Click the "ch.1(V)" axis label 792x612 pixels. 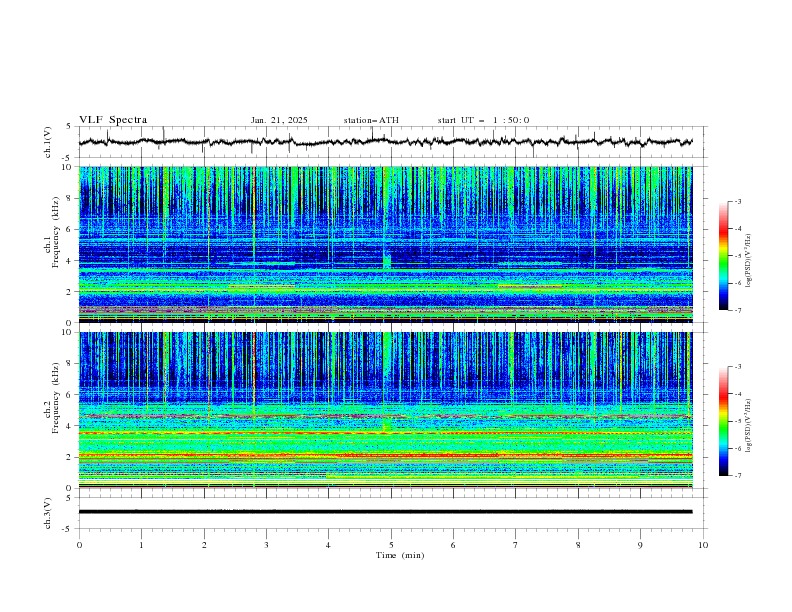(48, 142)
